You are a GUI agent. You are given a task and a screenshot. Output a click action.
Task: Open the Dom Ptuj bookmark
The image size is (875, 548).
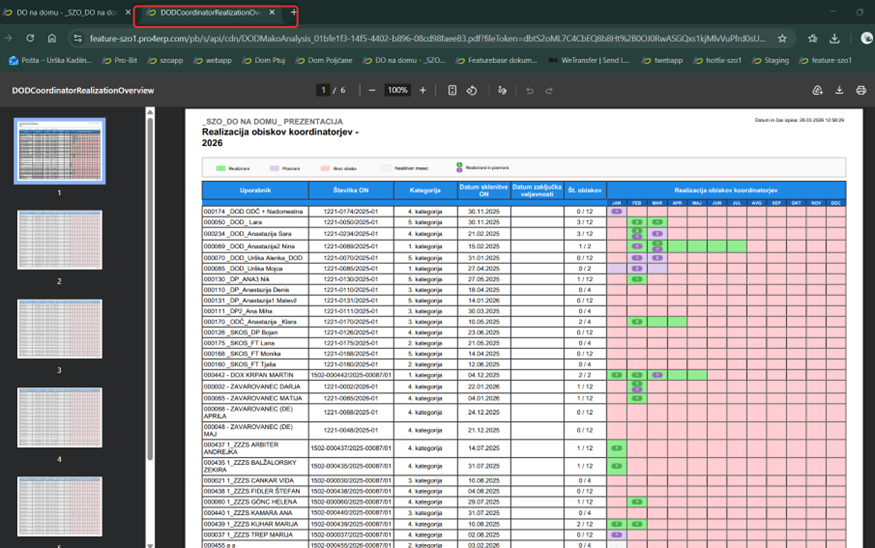pyautogui.click(x=263, y=60)
